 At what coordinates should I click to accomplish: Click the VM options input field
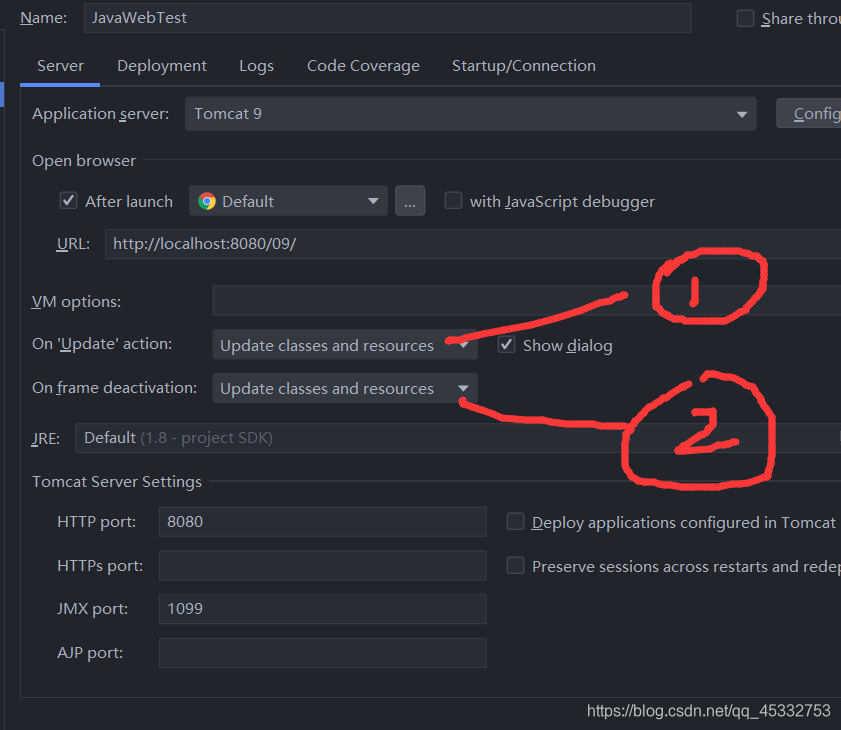tap(527, 301)
